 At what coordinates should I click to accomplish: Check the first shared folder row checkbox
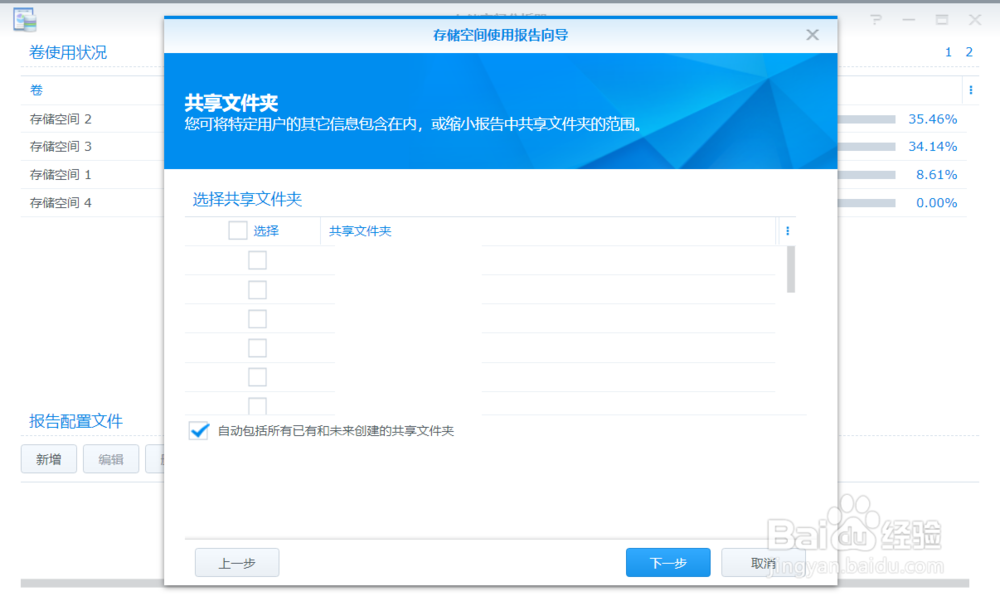[257, 259]
